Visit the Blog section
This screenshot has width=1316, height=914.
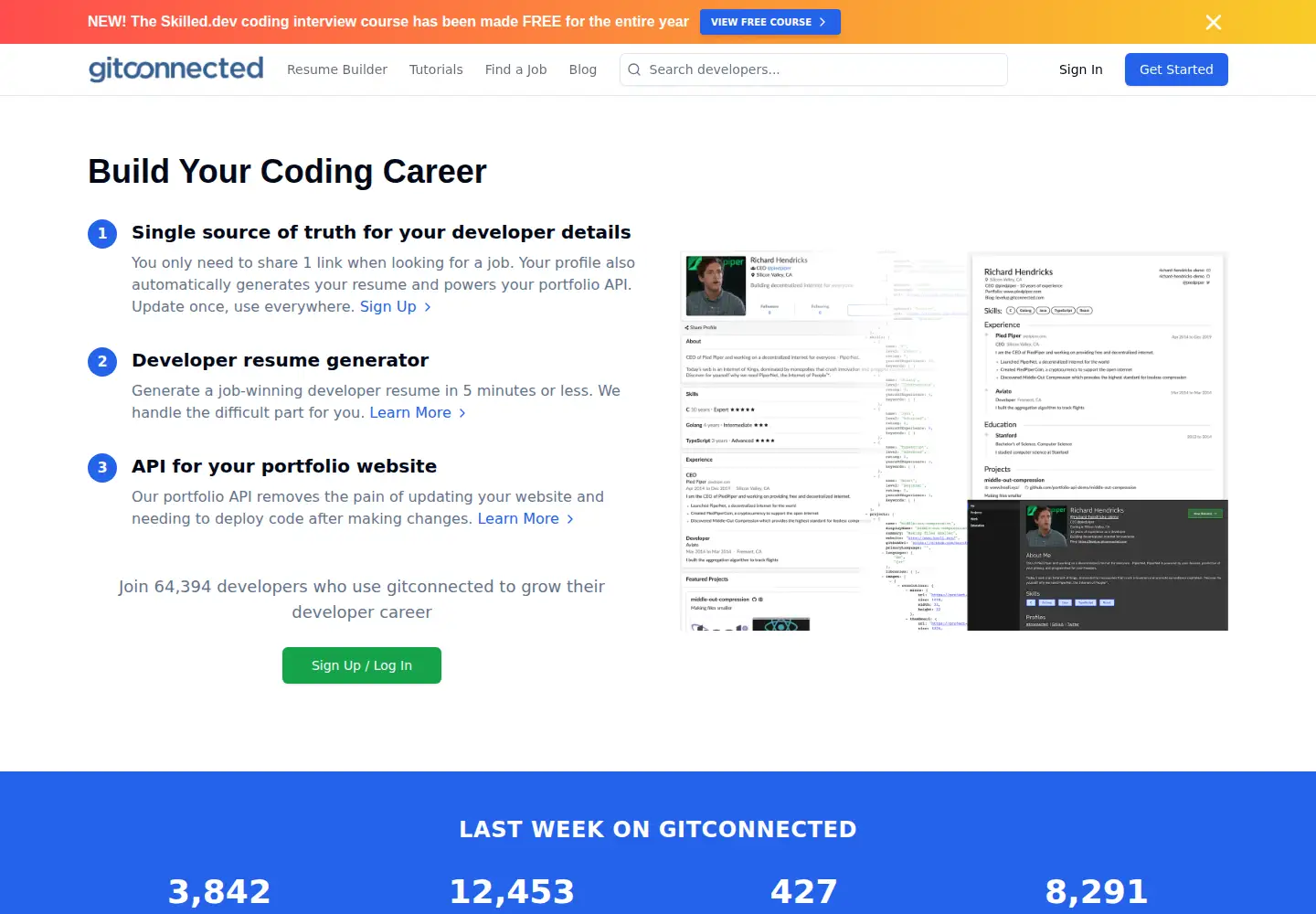[583, 69]
